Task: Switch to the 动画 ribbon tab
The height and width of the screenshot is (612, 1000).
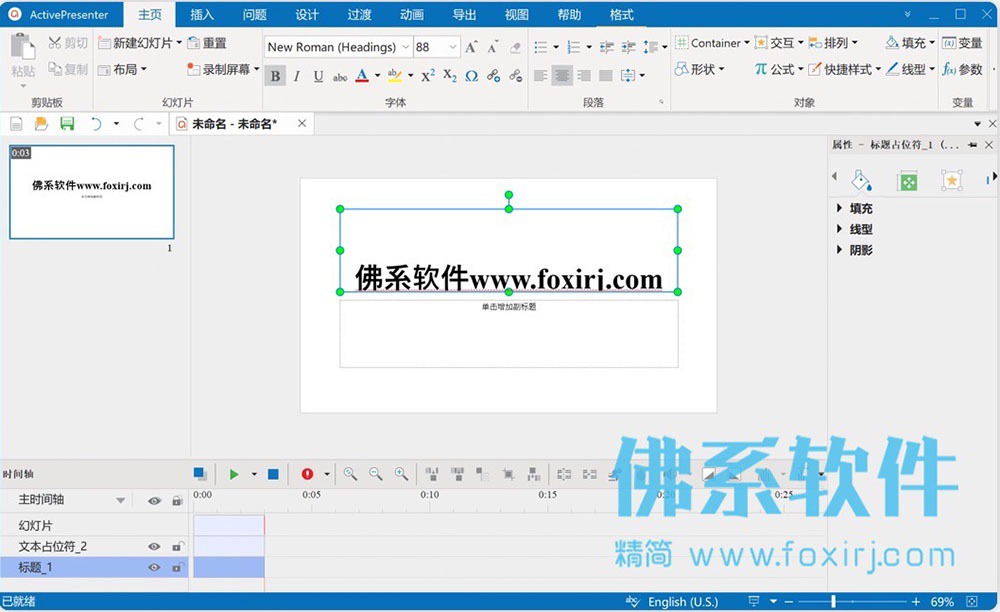Action: (x=411, y=15)
